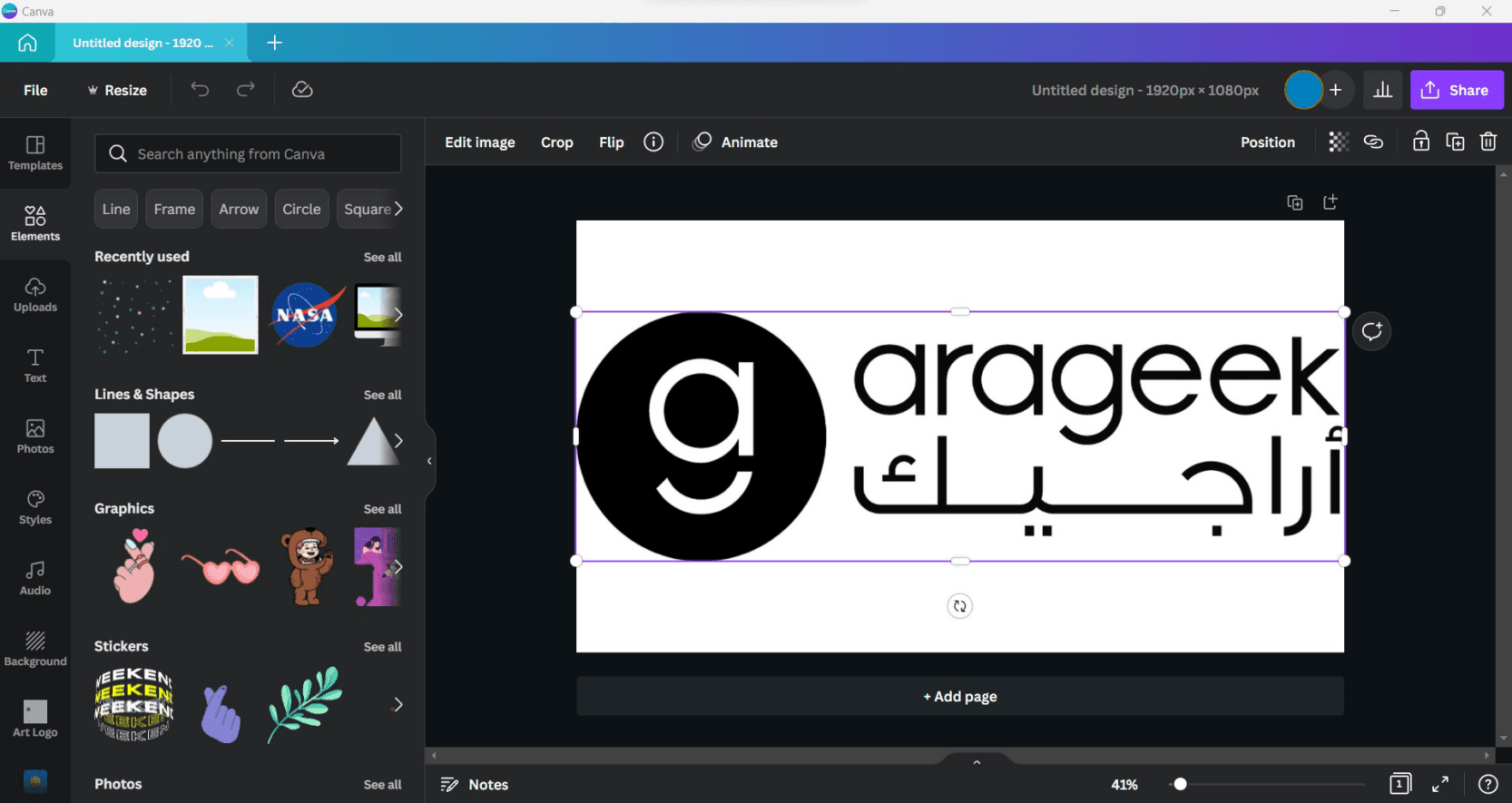Viewport: 1512px width, 803px height.
Task: Click the blue profile avatar
Action: coord(1303,90)
